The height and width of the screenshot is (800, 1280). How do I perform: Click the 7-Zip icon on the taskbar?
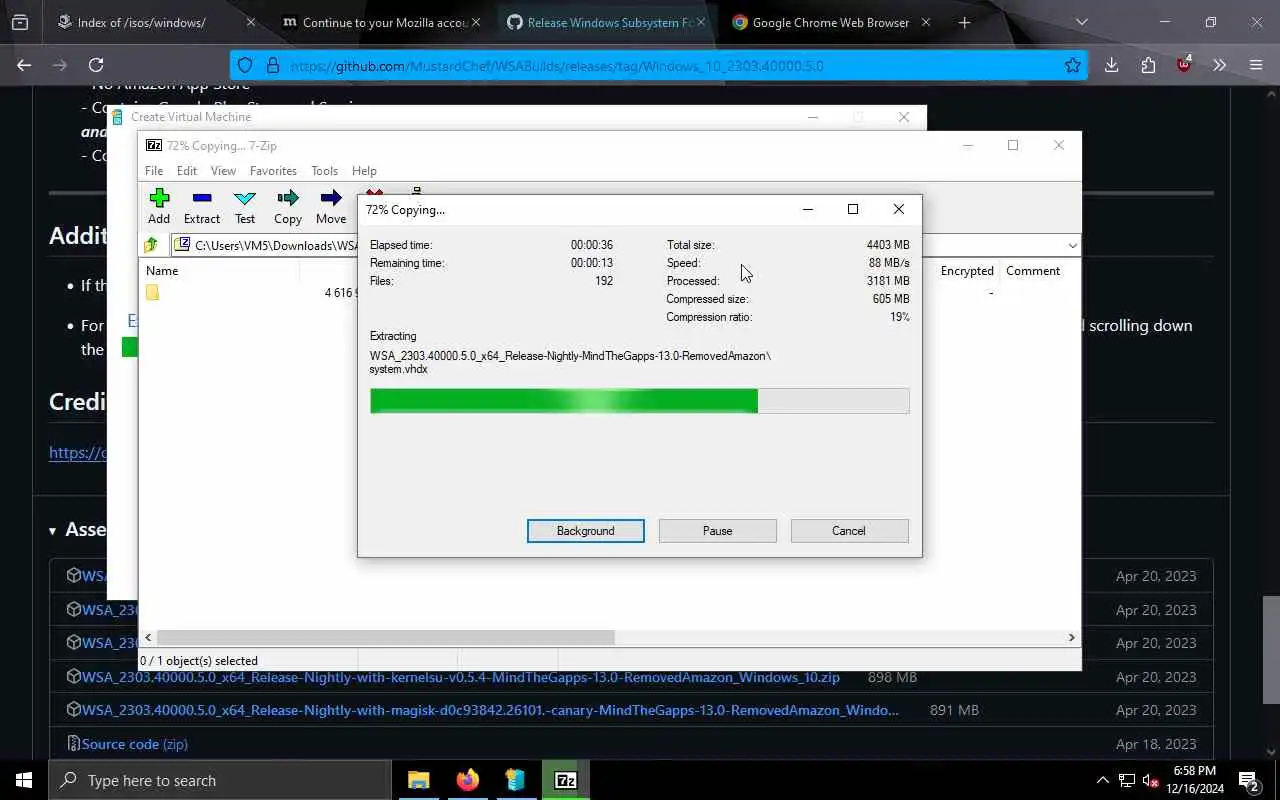[x=565, y=780]
